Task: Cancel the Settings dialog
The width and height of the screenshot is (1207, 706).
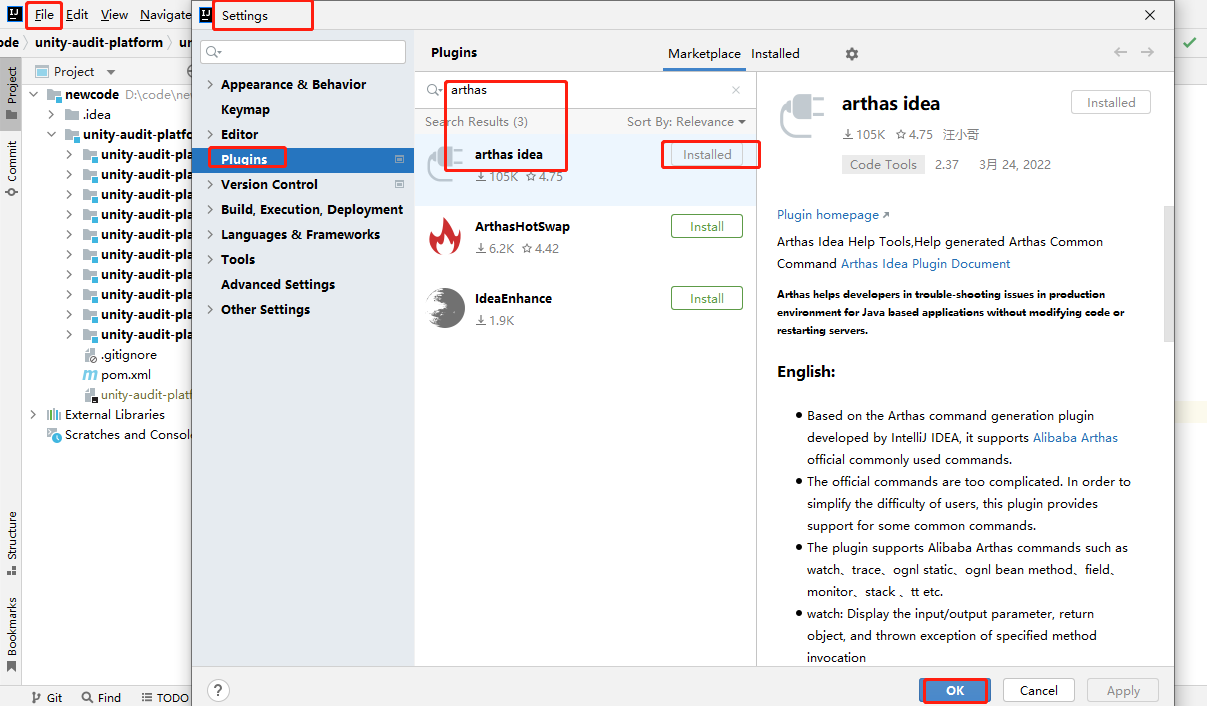Action: [x=1038, y=691]
